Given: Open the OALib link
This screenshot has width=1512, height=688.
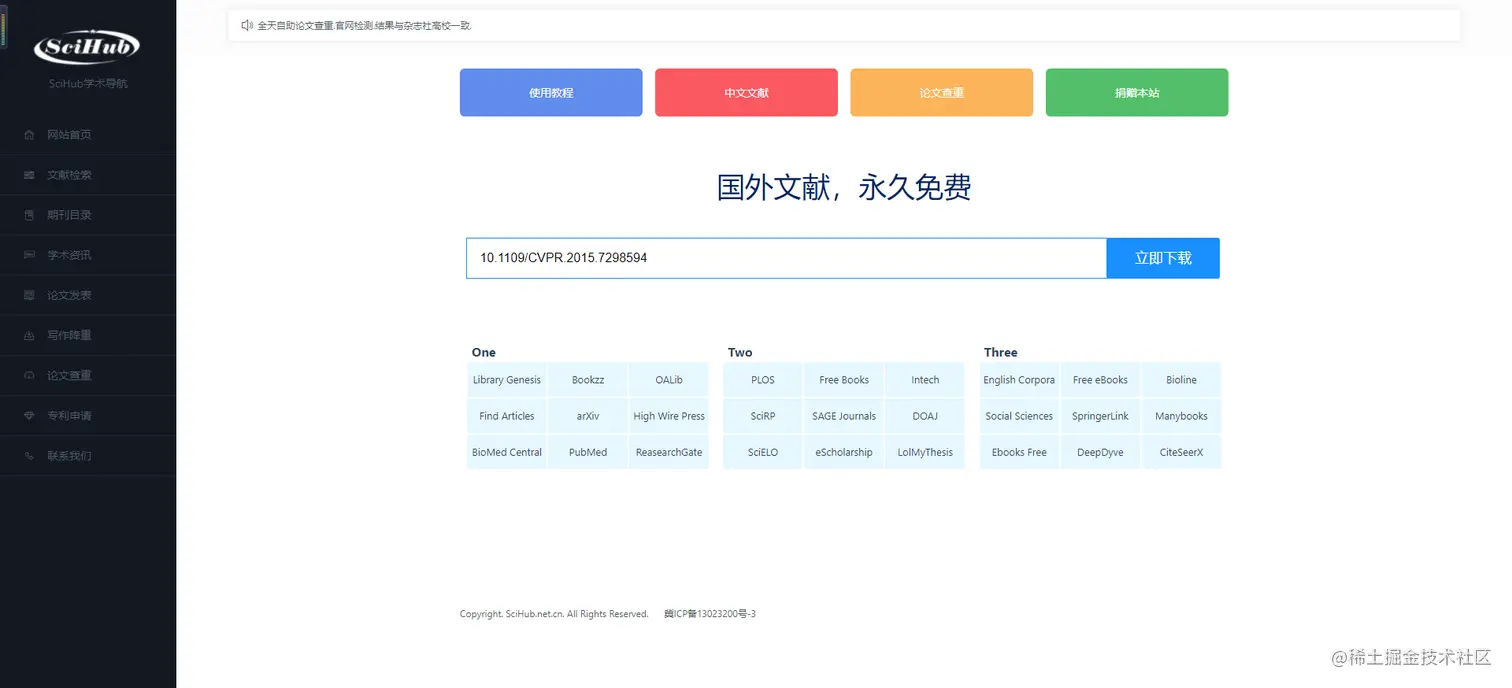Looking at the screenshot, I should point(669,380).
